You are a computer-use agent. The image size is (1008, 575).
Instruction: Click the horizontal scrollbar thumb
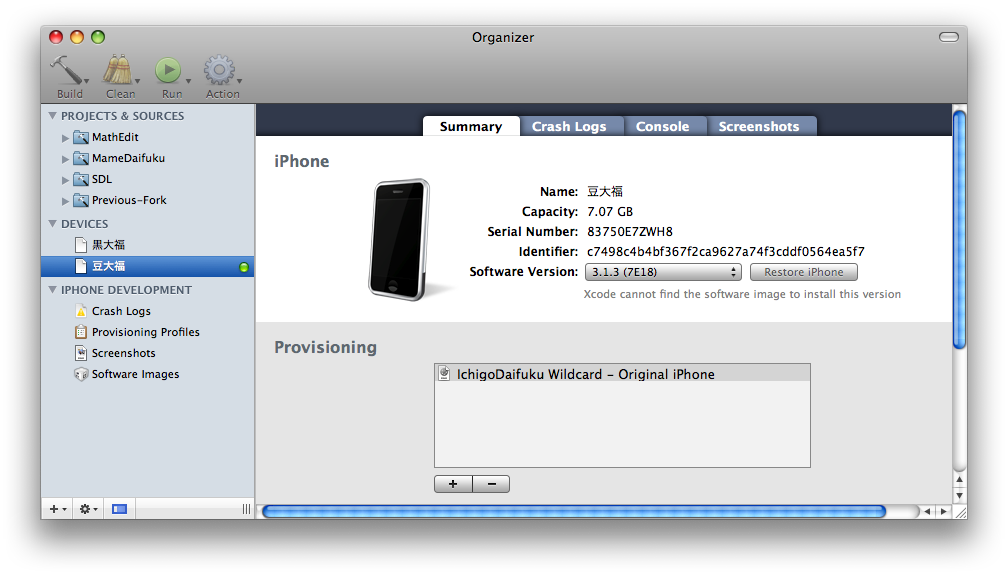573,511
